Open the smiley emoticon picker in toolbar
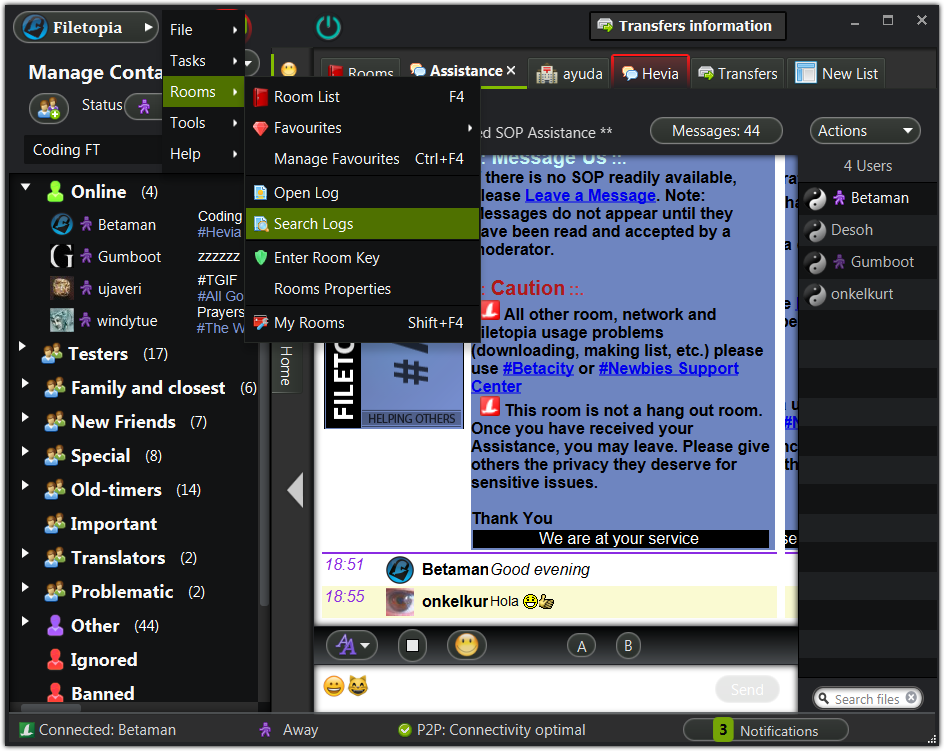 tap(467, 646)
